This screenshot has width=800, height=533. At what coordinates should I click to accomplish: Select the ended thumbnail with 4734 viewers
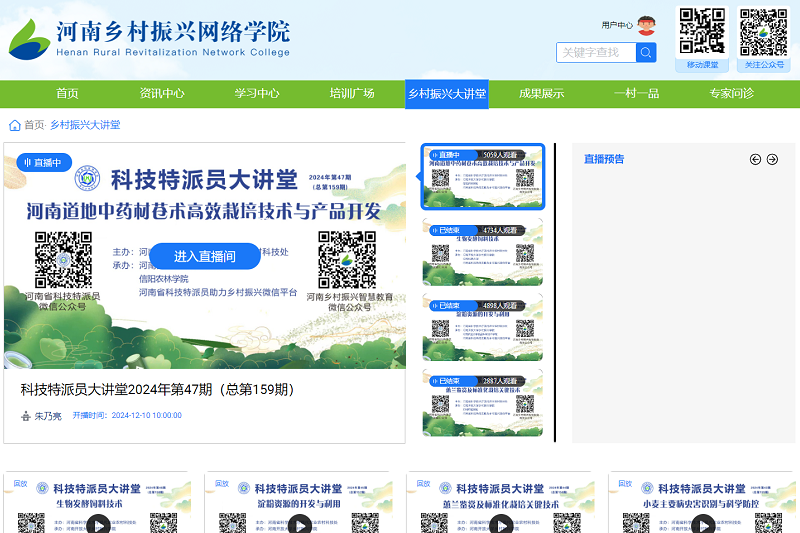click(484, 251)
